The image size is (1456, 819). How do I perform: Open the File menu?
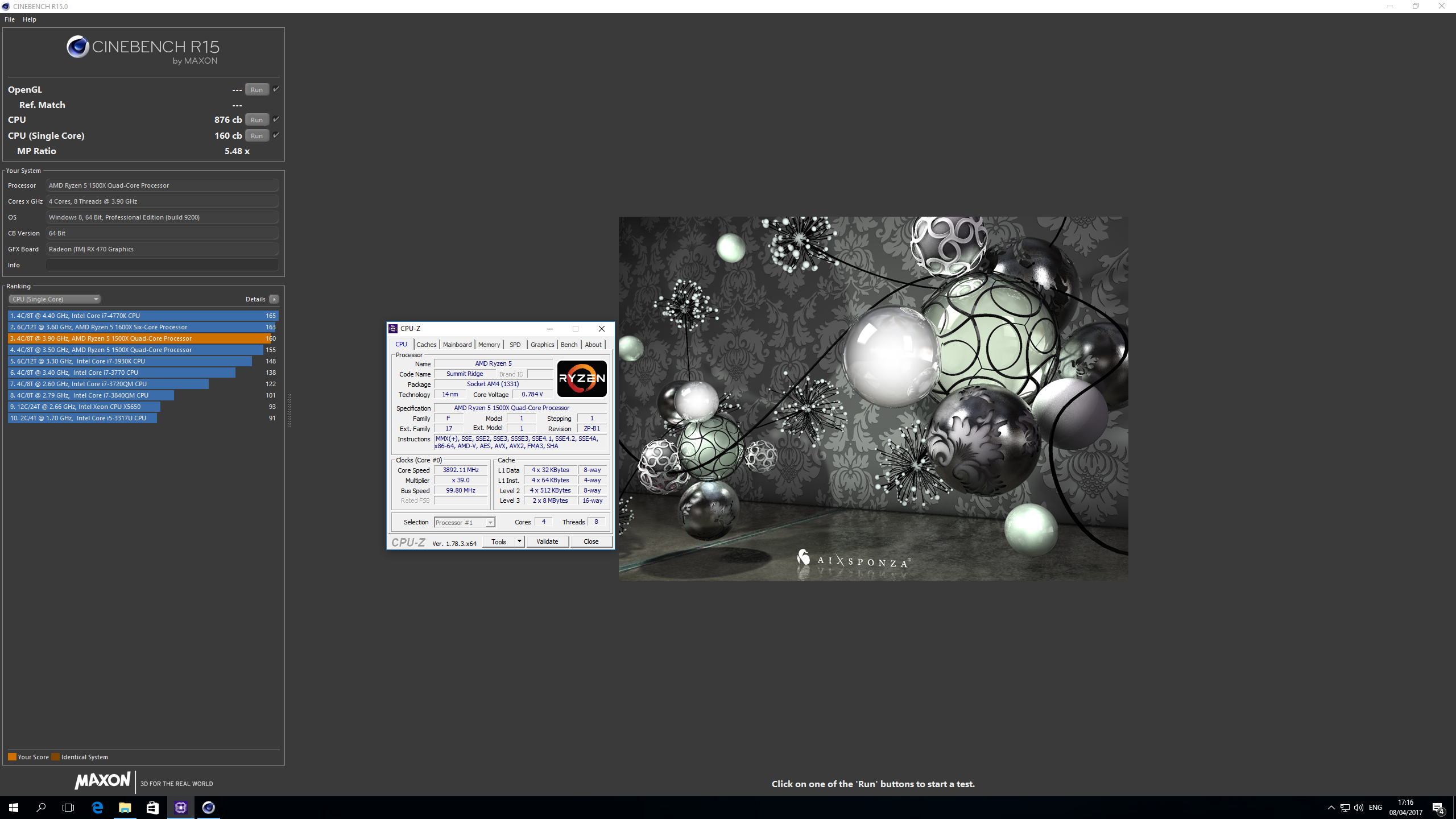pos(10,19)
